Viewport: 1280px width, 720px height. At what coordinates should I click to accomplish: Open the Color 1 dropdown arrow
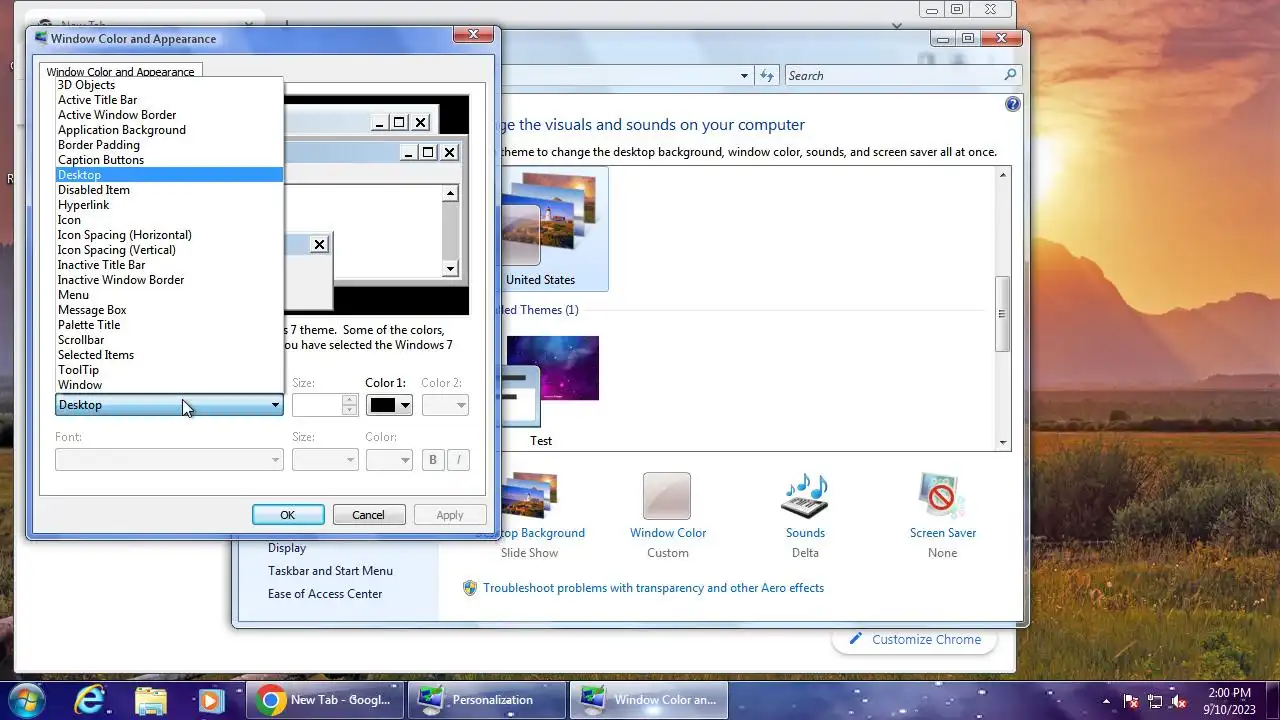[405, 405]
